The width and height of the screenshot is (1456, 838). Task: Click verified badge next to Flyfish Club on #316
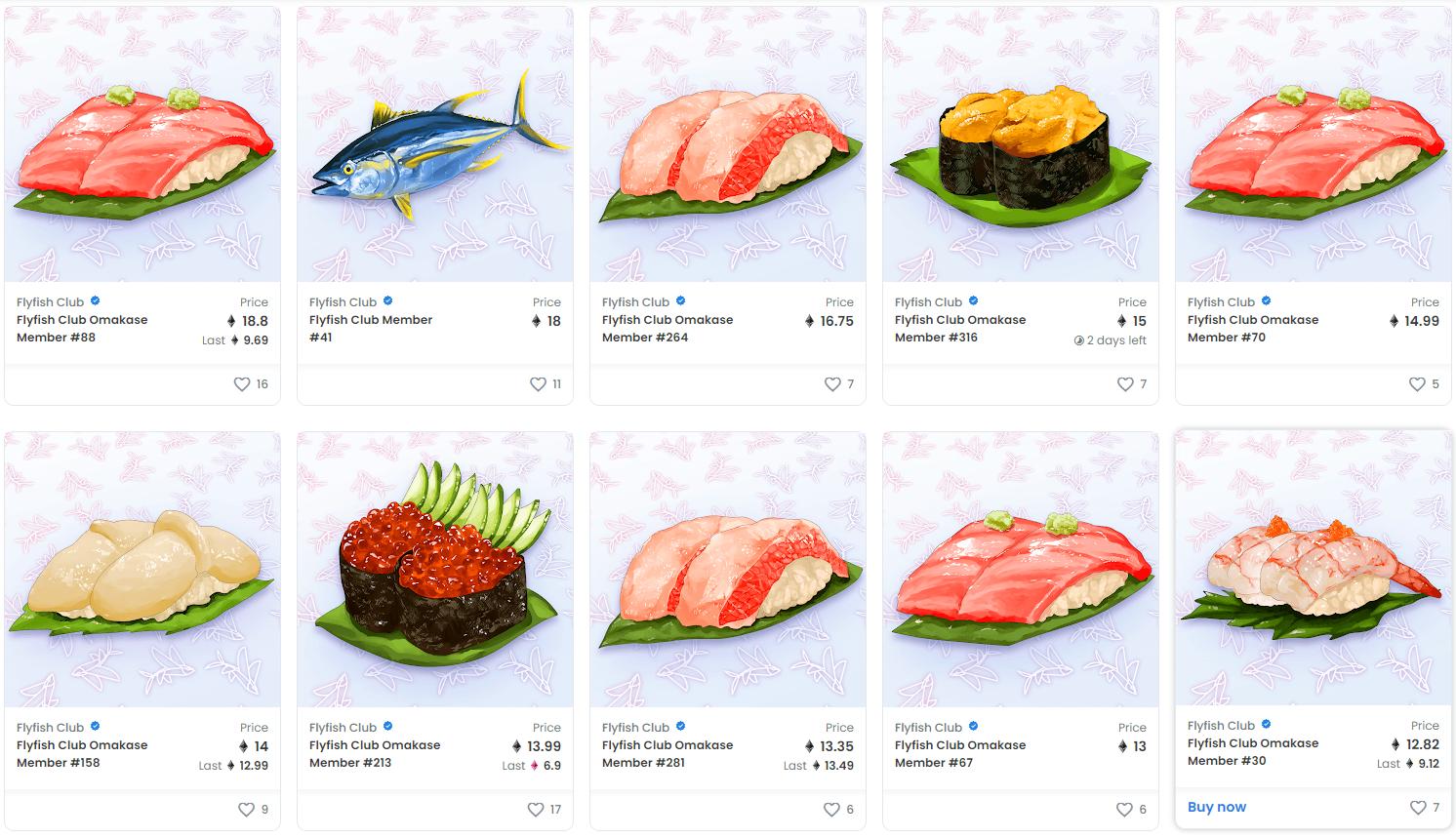click(x=974, y=301)
